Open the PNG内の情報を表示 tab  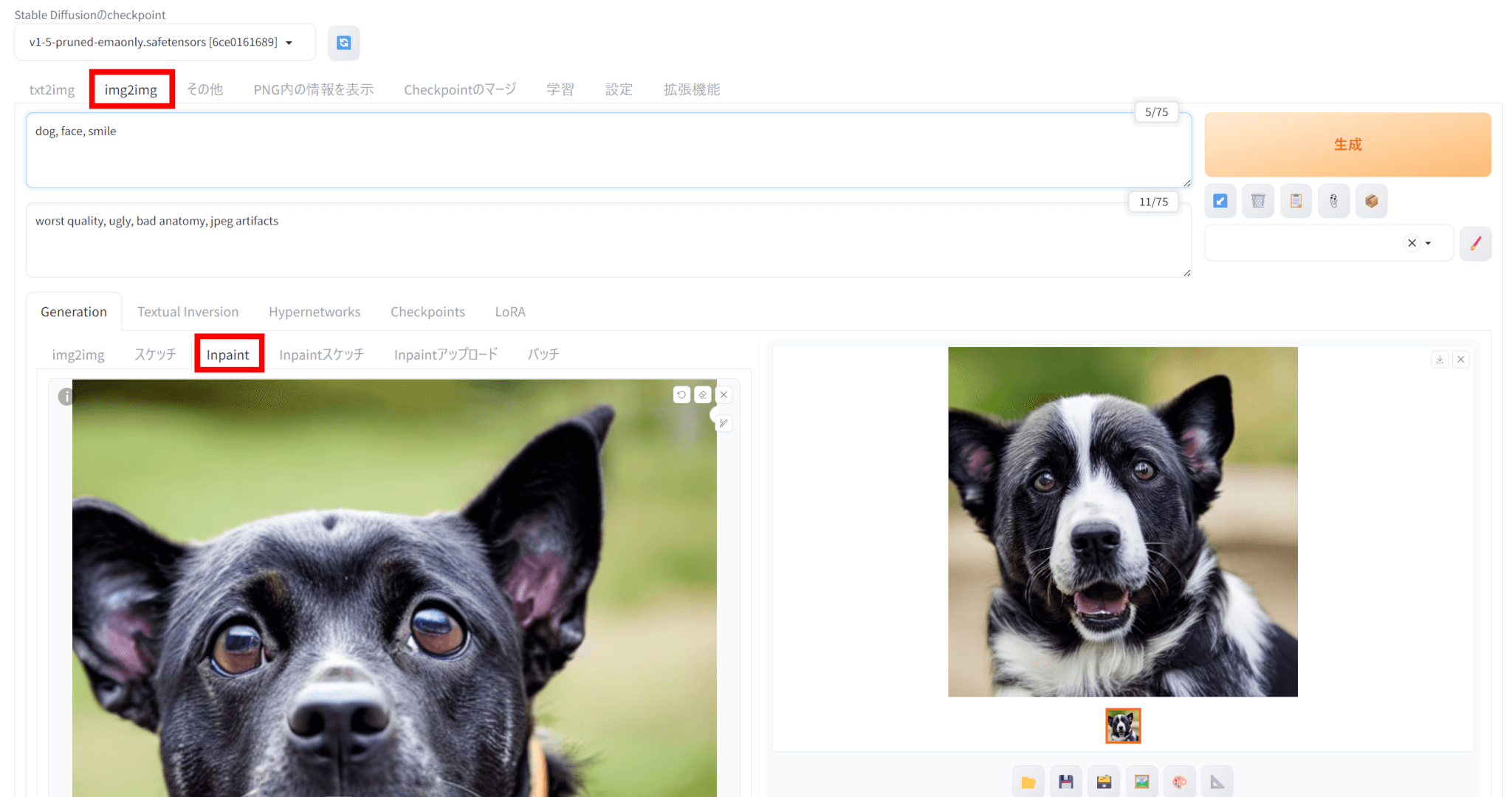tap(314, 89)
